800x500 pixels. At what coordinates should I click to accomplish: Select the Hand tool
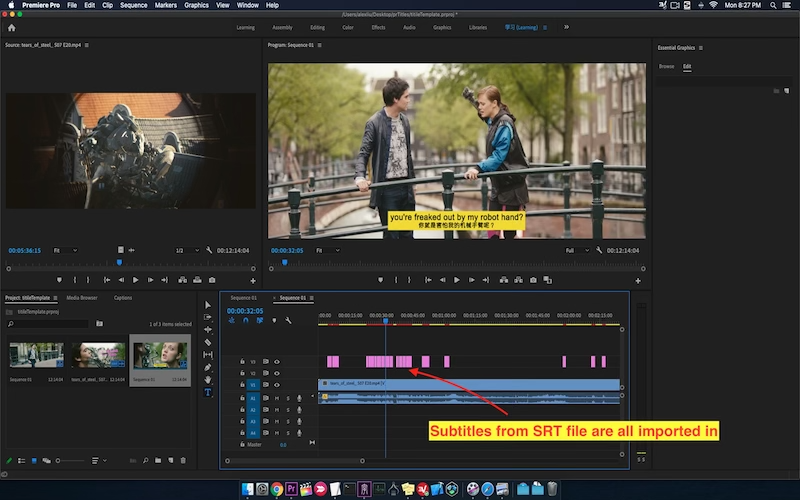click(x=208, y=380)
